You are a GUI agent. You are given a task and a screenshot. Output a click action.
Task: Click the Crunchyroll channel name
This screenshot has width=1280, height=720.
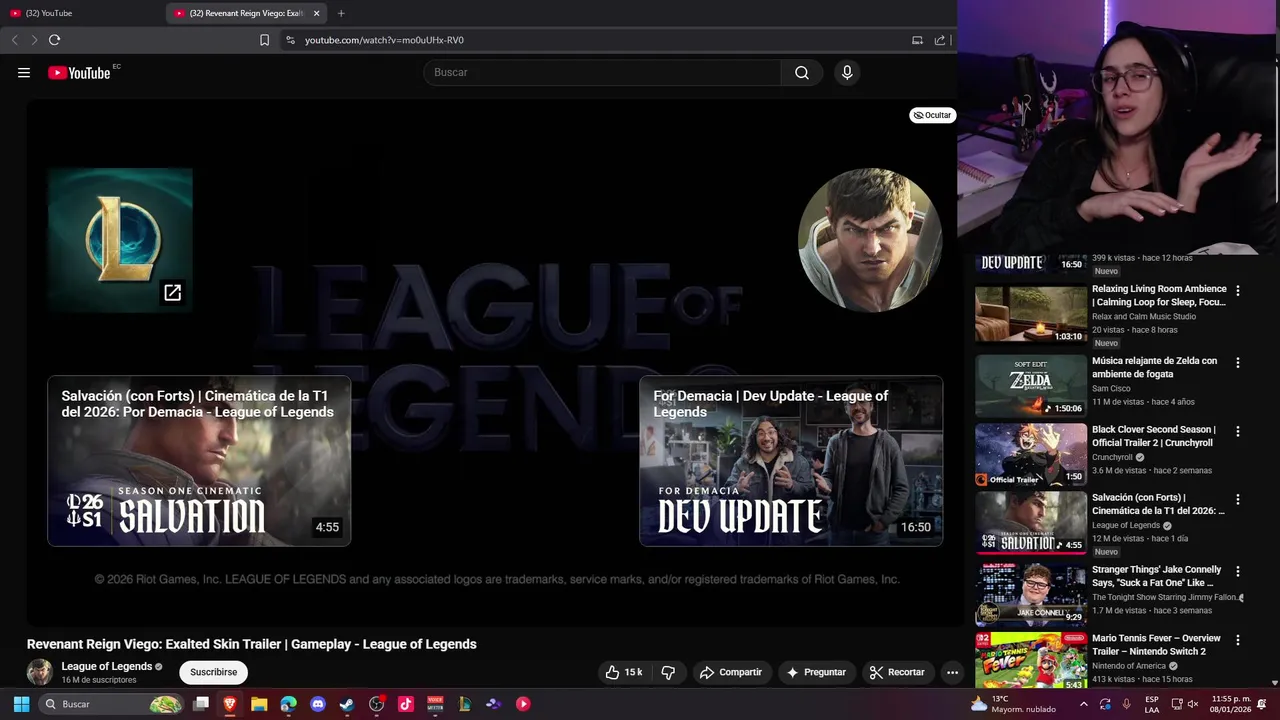coord(1112,457)
